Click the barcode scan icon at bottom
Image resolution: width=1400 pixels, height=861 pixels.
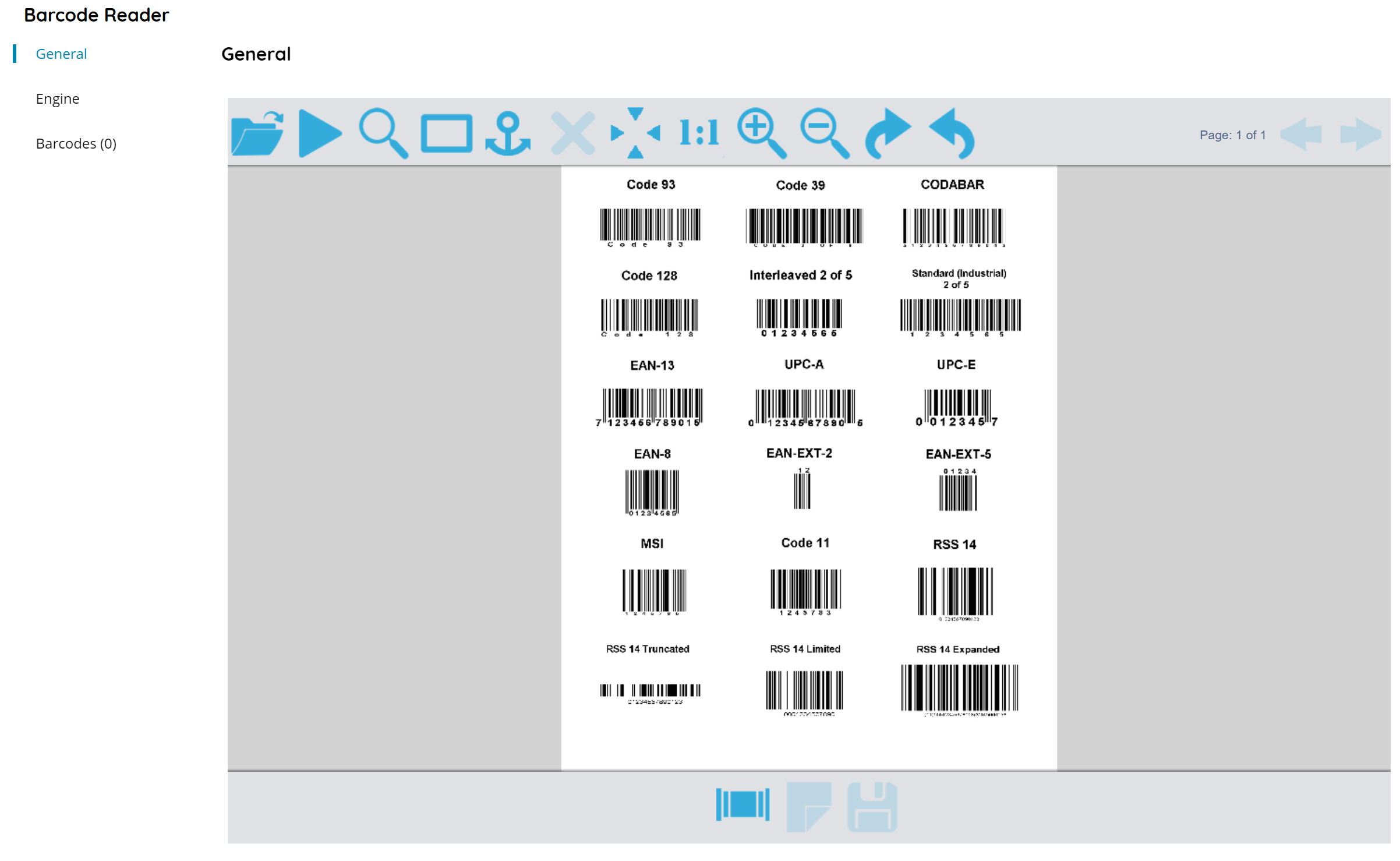[x=743, y=804]
